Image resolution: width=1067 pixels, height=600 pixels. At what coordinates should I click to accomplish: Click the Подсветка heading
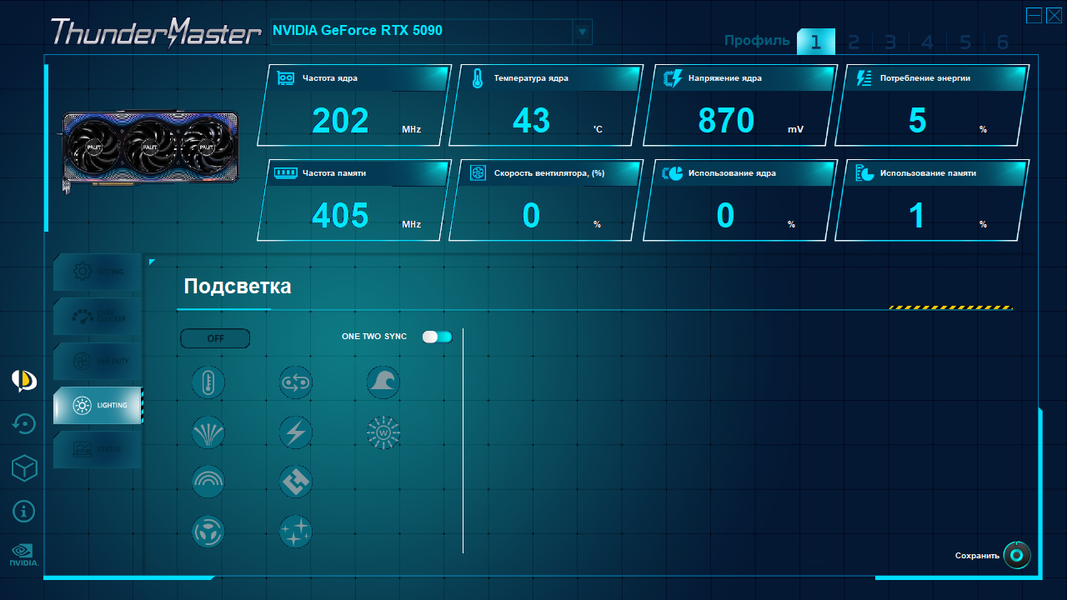pyautogui.click(x=237, y=286)
